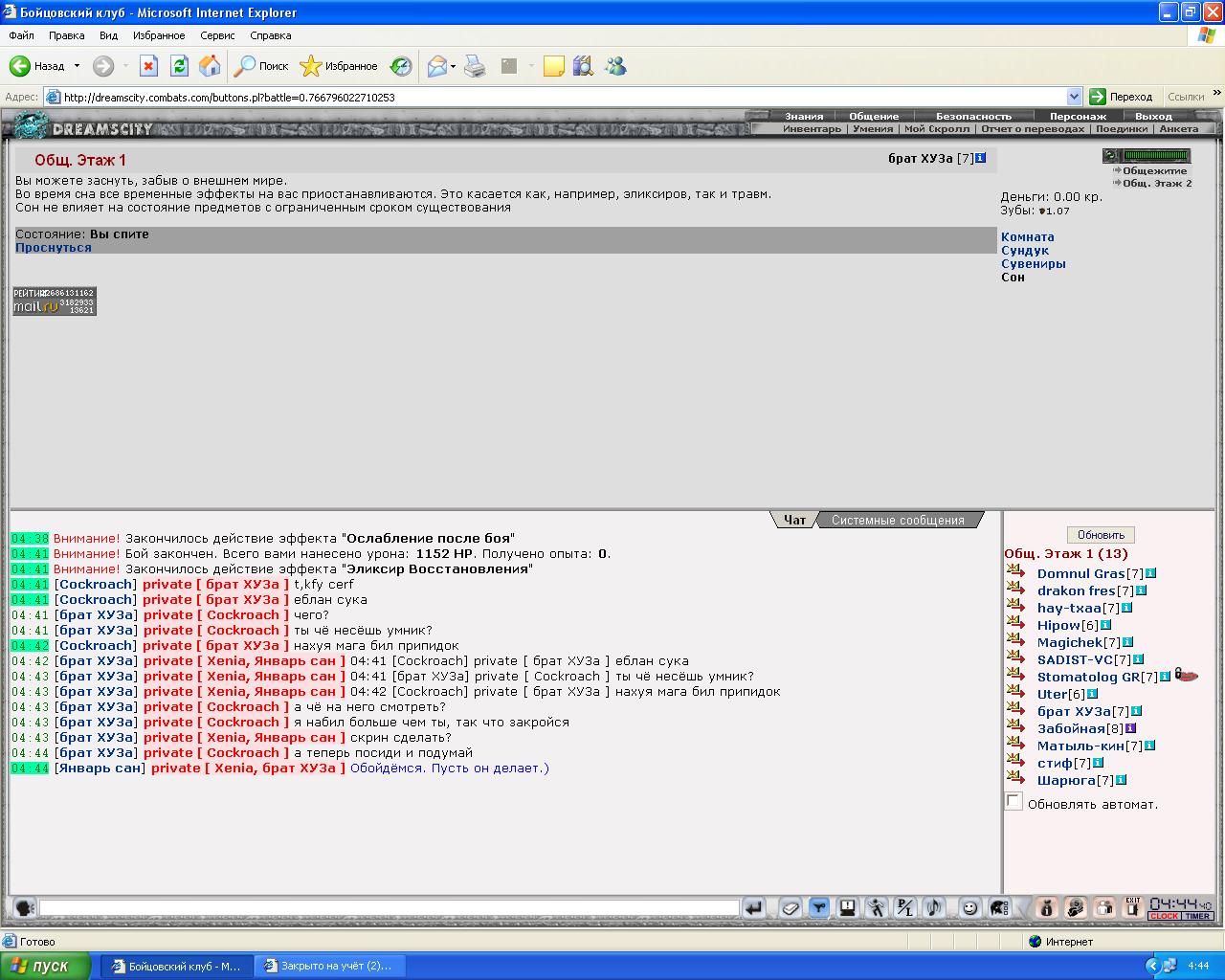Go to Комната link
This screenshot has width=1225, height=980.
click(1028, 236)
